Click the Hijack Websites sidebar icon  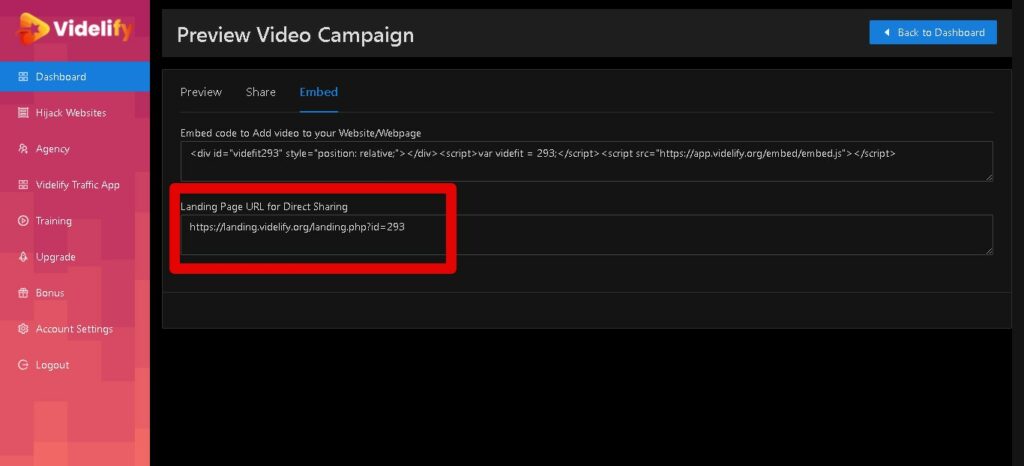coord(23,113)
